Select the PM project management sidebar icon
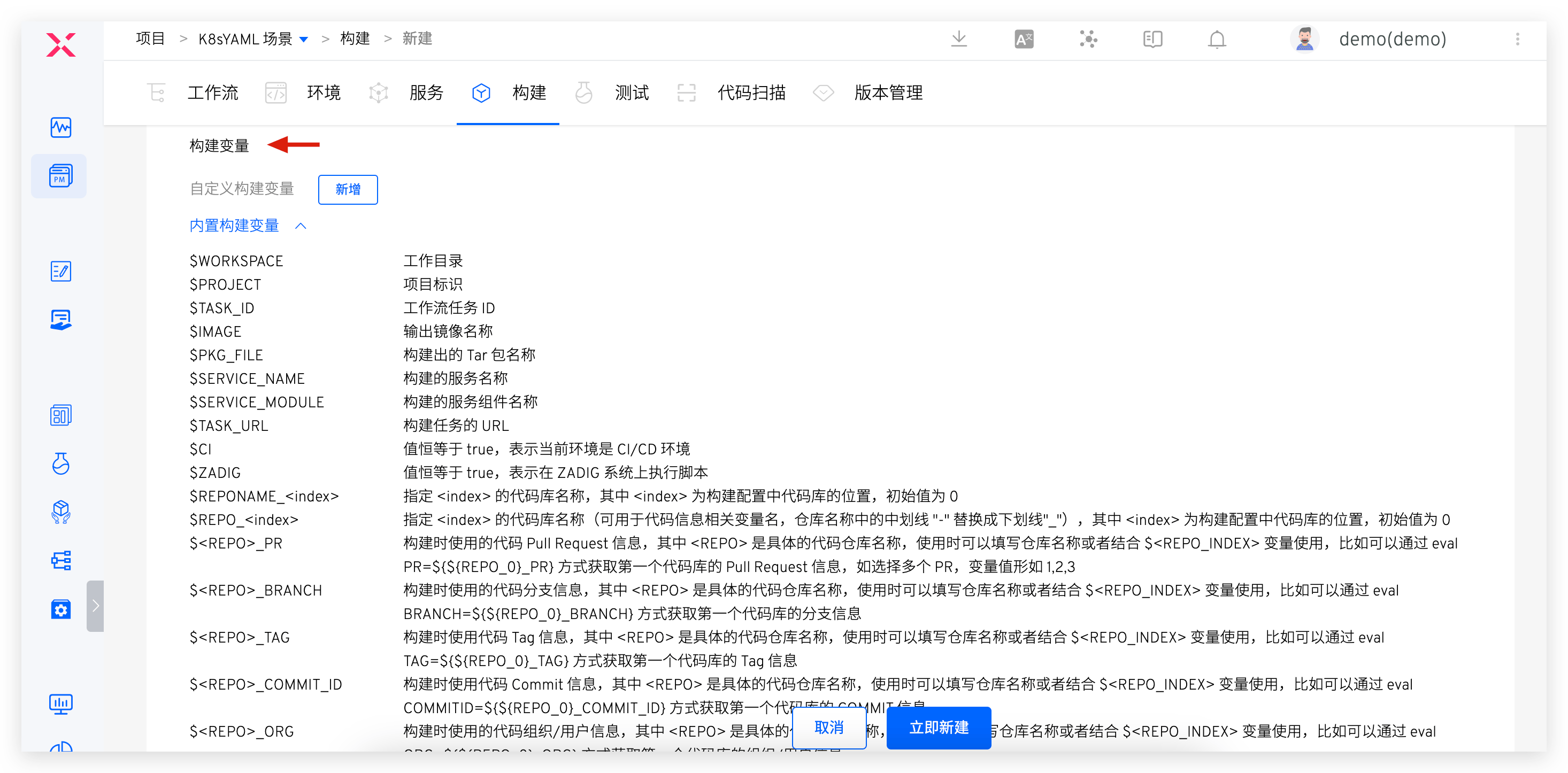The width and height of the screenshot is (1568, 773). 60,176
